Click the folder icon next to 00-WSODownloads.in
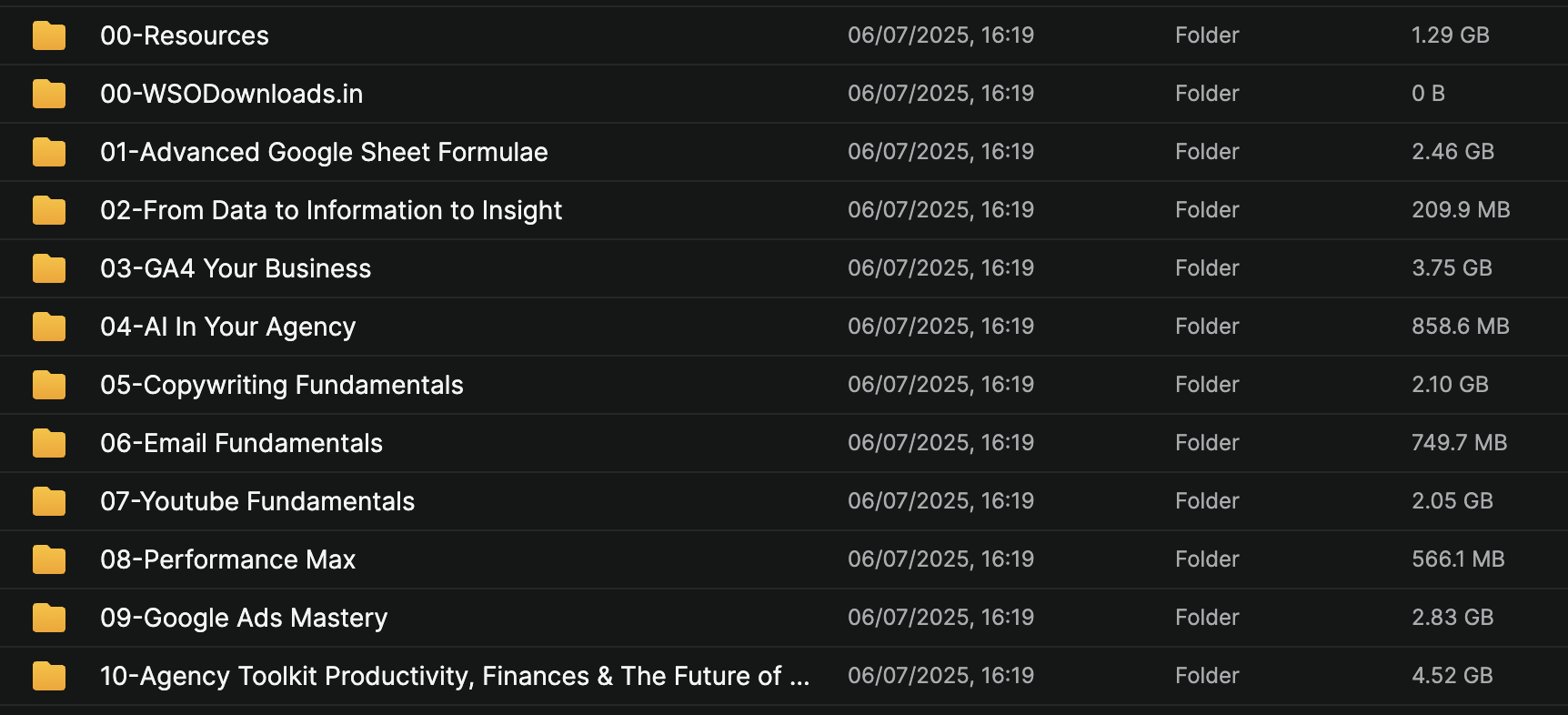This screenshot has width=1568, height=715. click(x=49, y=94)
